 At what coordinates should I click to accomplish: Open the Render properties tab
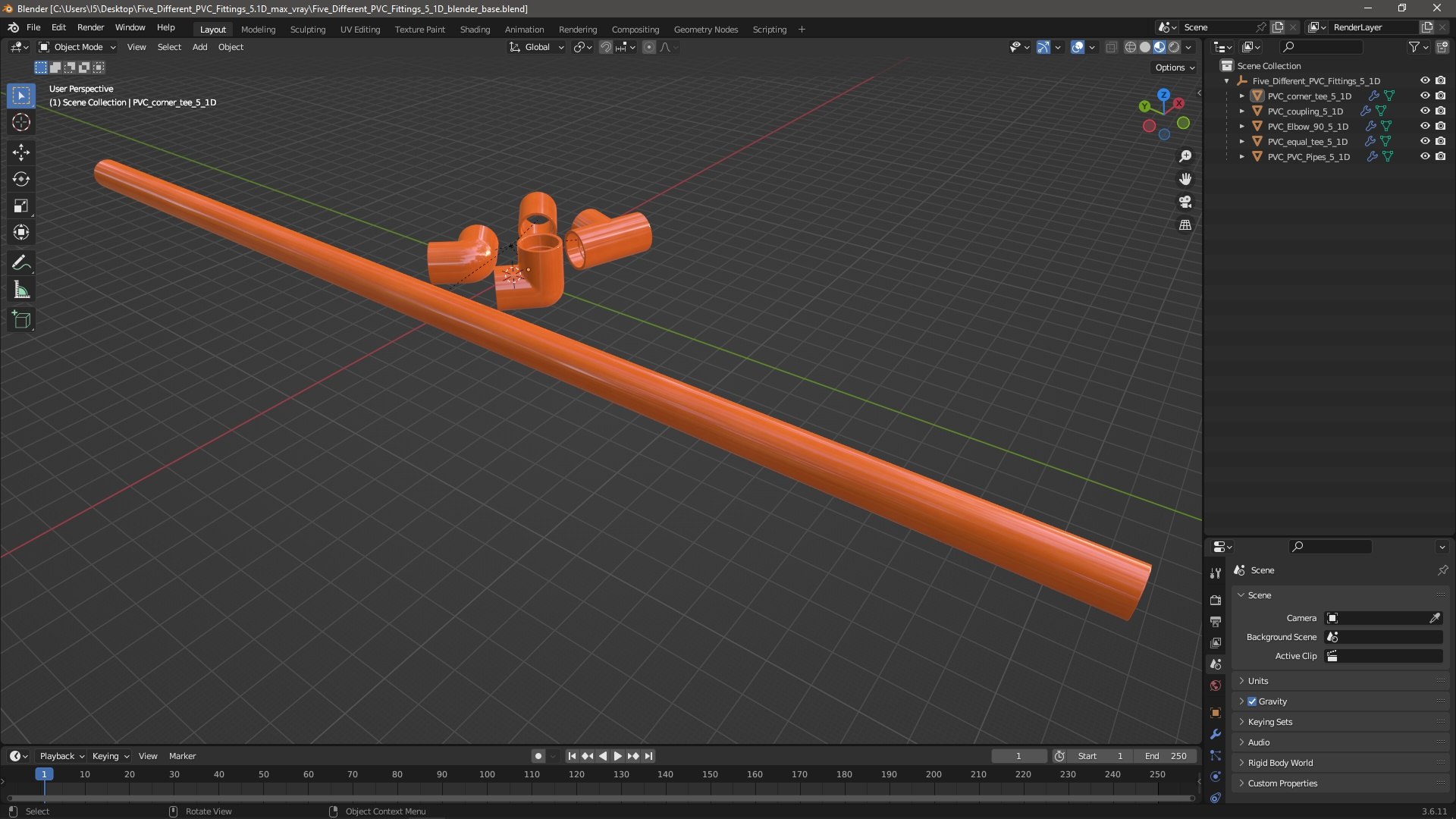(x=1216, y=600)
